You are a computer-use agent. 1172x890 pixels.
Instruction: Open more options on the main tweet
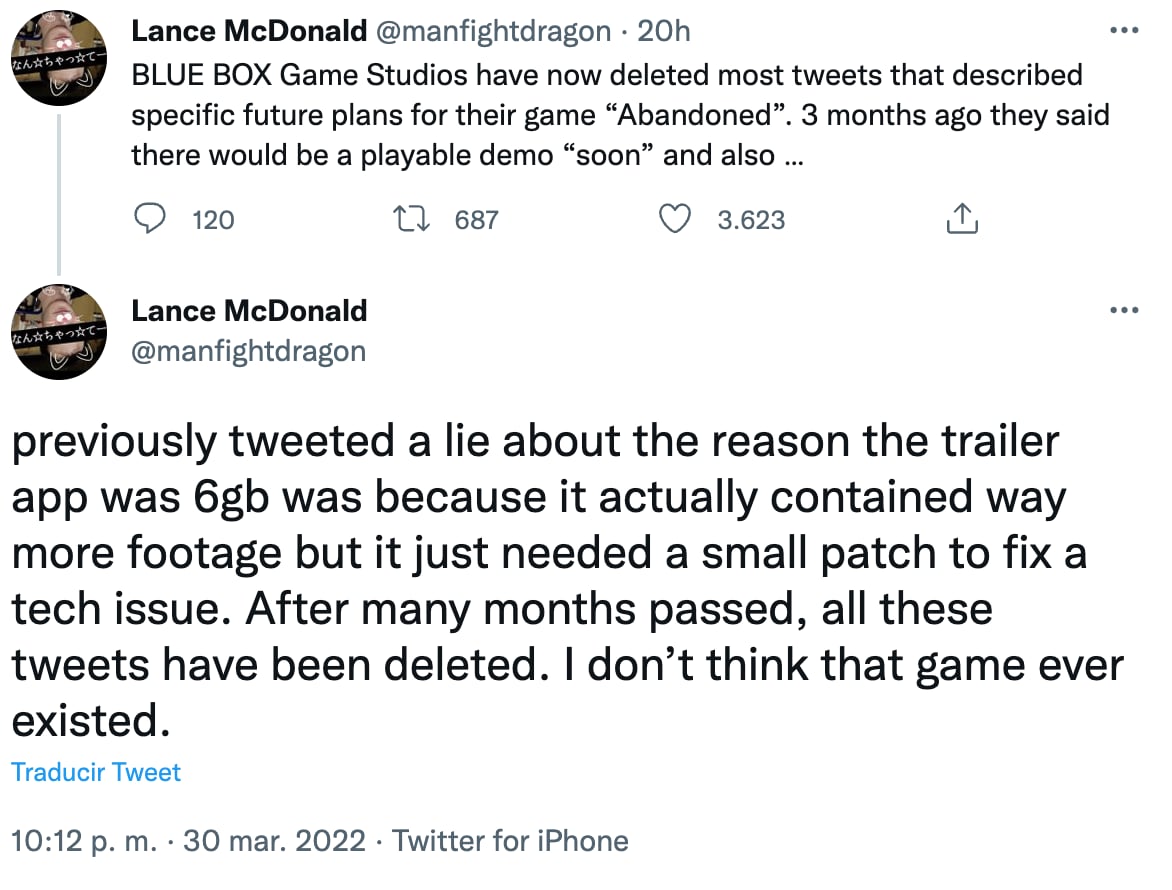coord(1125,310)
